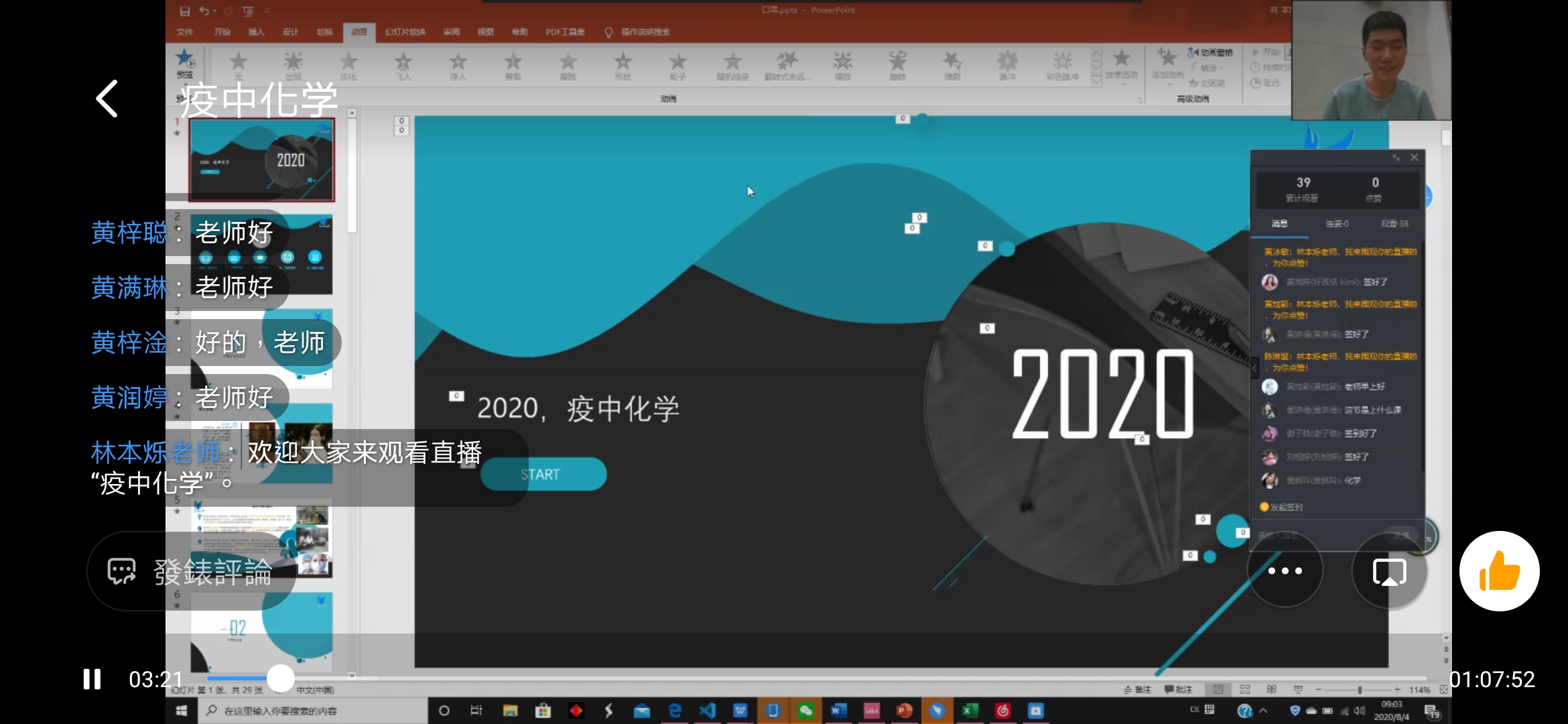Select the 轮子 wheel animation effect

click(x=678, y=66)
